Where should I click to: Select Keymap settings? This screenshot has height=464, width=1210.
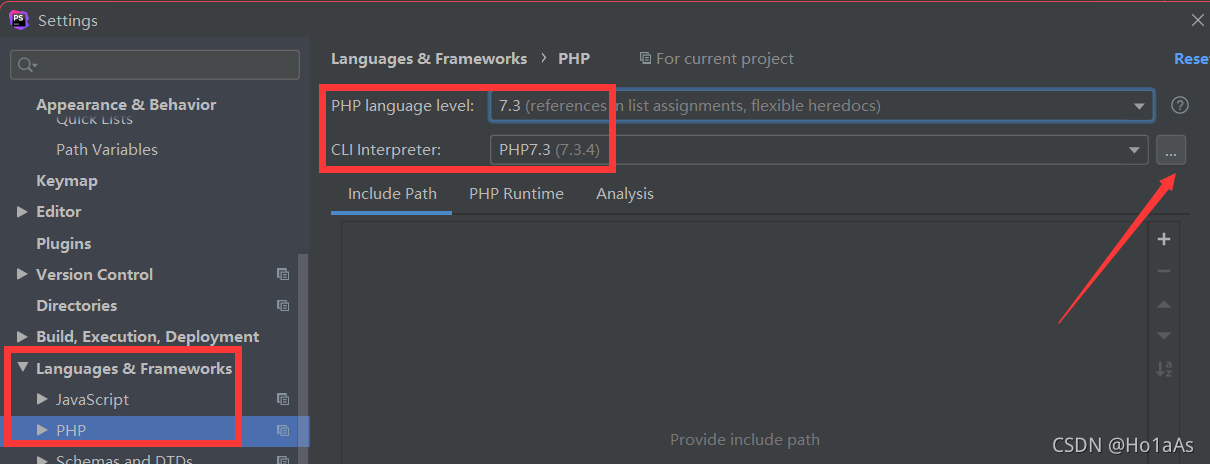pyautogui.click(x=67, y=181)
